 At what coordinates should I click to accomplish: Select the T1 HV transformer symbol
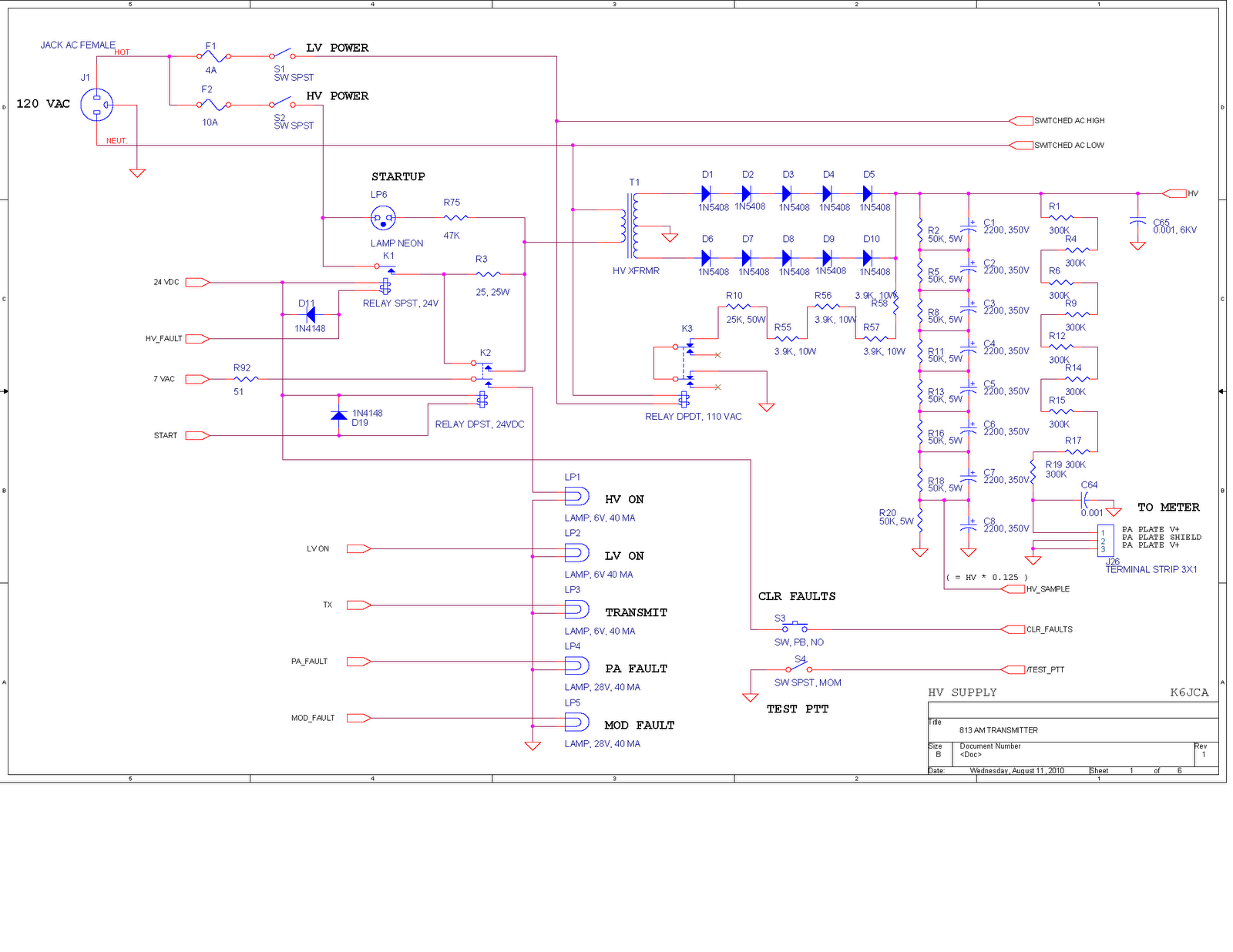[x=630, y=226]
